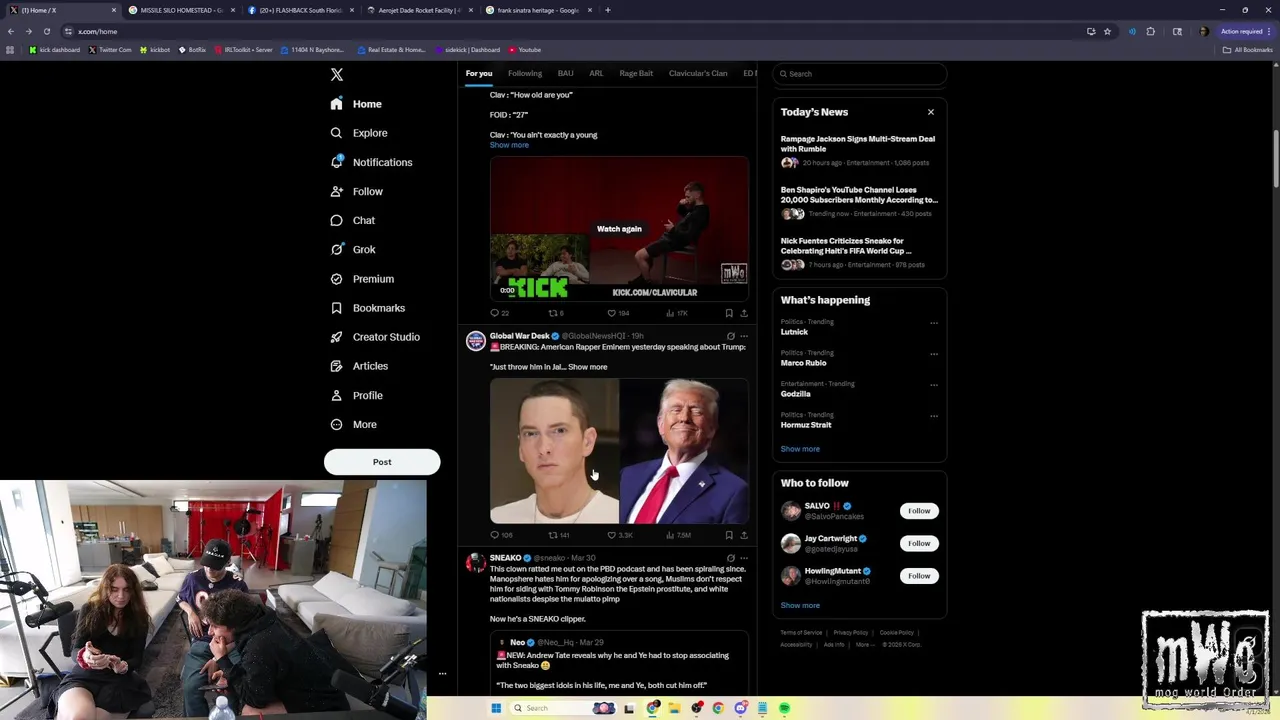Open Articles in the sidebar
This screenshot has height=720, width=1280.
[359, 366]
